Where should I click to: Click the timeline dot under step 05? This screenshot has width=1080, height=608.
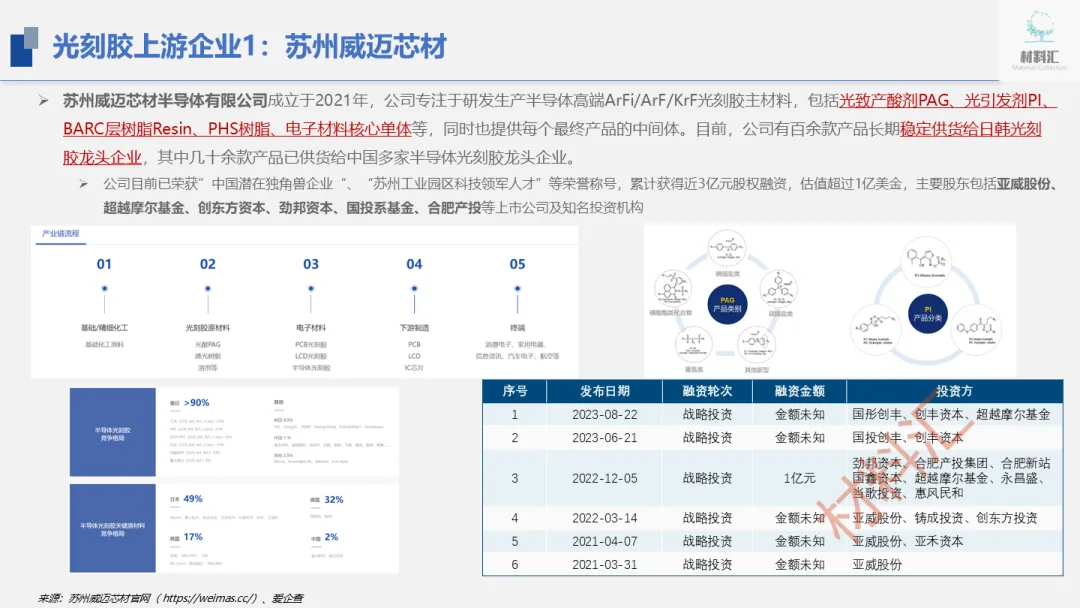tap(517, 289)
